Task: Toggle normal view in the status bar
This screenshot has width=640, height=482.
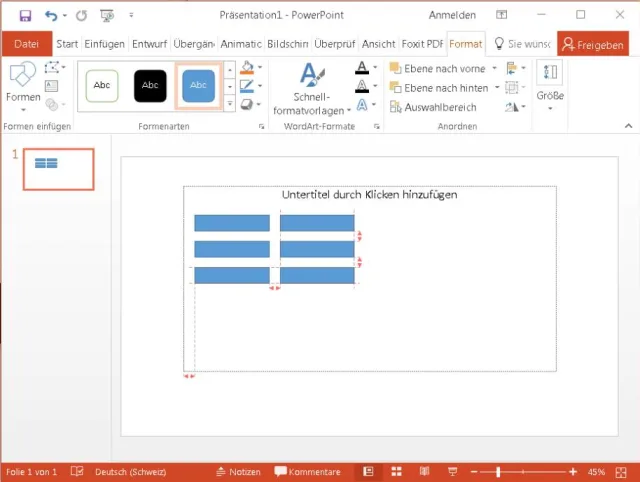Action: click(x=368, y=471)
